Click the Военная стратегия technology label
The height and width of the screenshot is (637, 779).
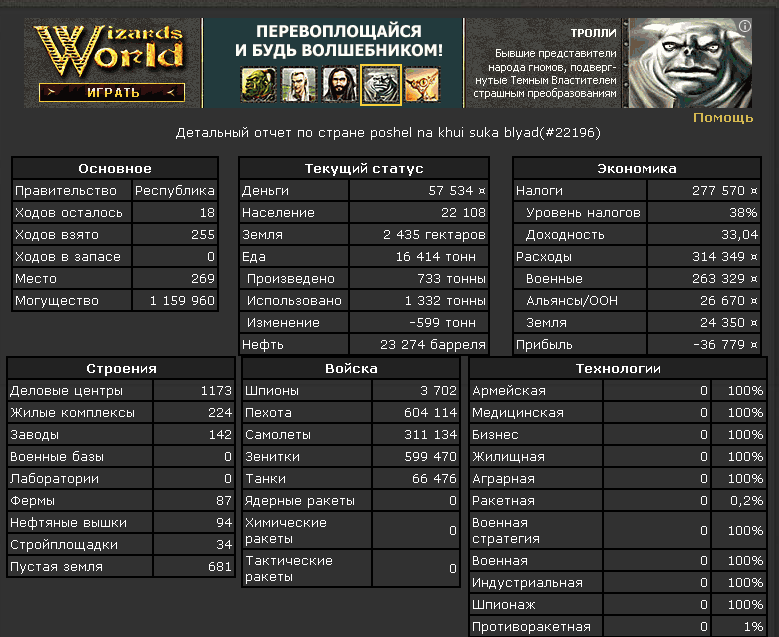click(506, 531)
